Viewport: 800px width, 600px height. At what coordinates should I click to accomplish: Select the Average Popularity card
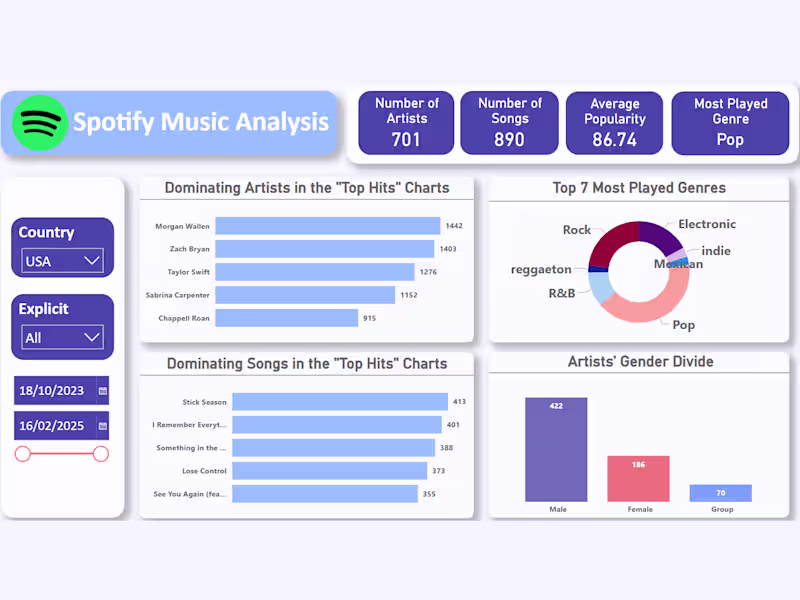pyautogui.click(x=614, y=122)
